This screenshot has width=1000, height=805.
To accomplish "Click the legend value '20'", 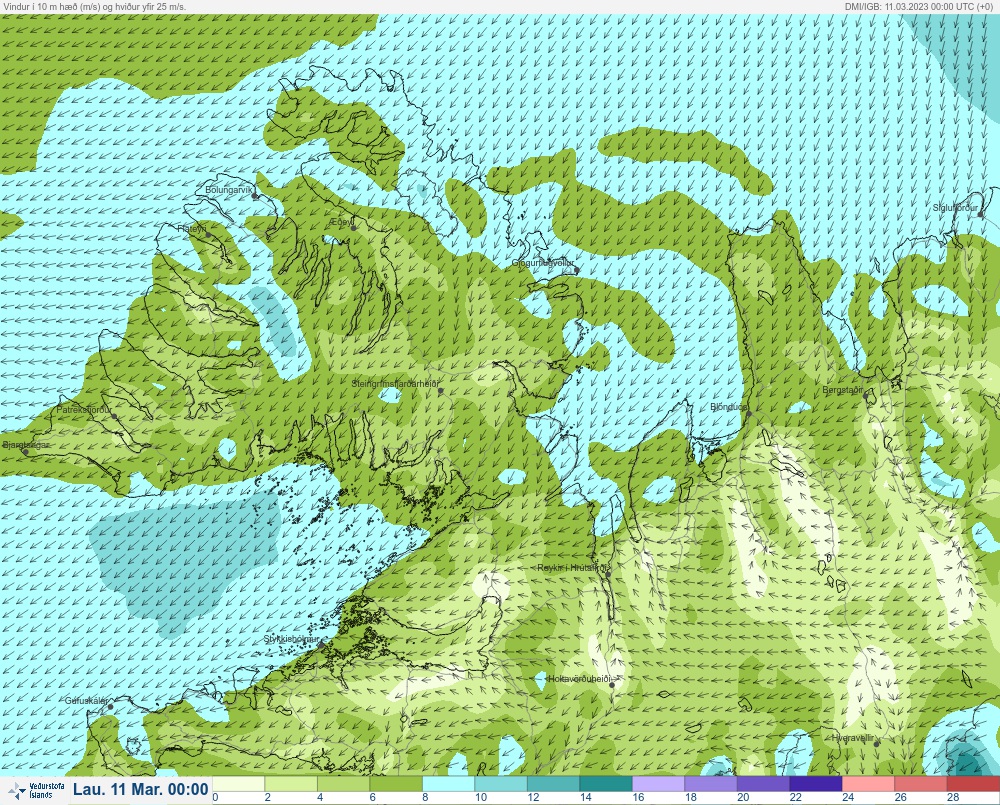I will (x=743, y=797).
